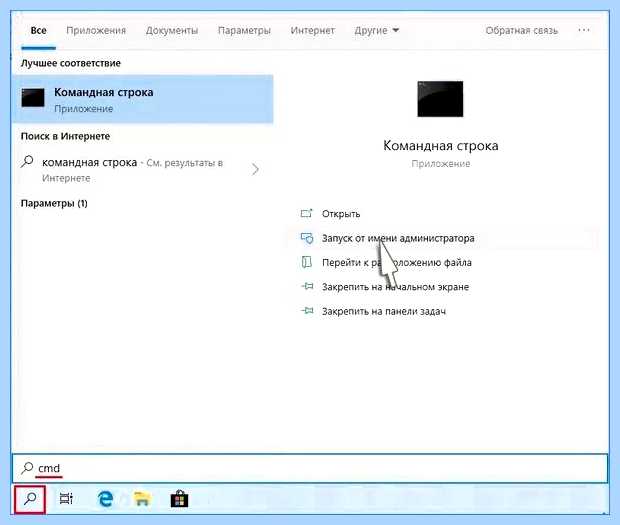Screen dimensions: 620x525
Task: Click the small Командная строка app icon
Action: click(x=33, y=98)
